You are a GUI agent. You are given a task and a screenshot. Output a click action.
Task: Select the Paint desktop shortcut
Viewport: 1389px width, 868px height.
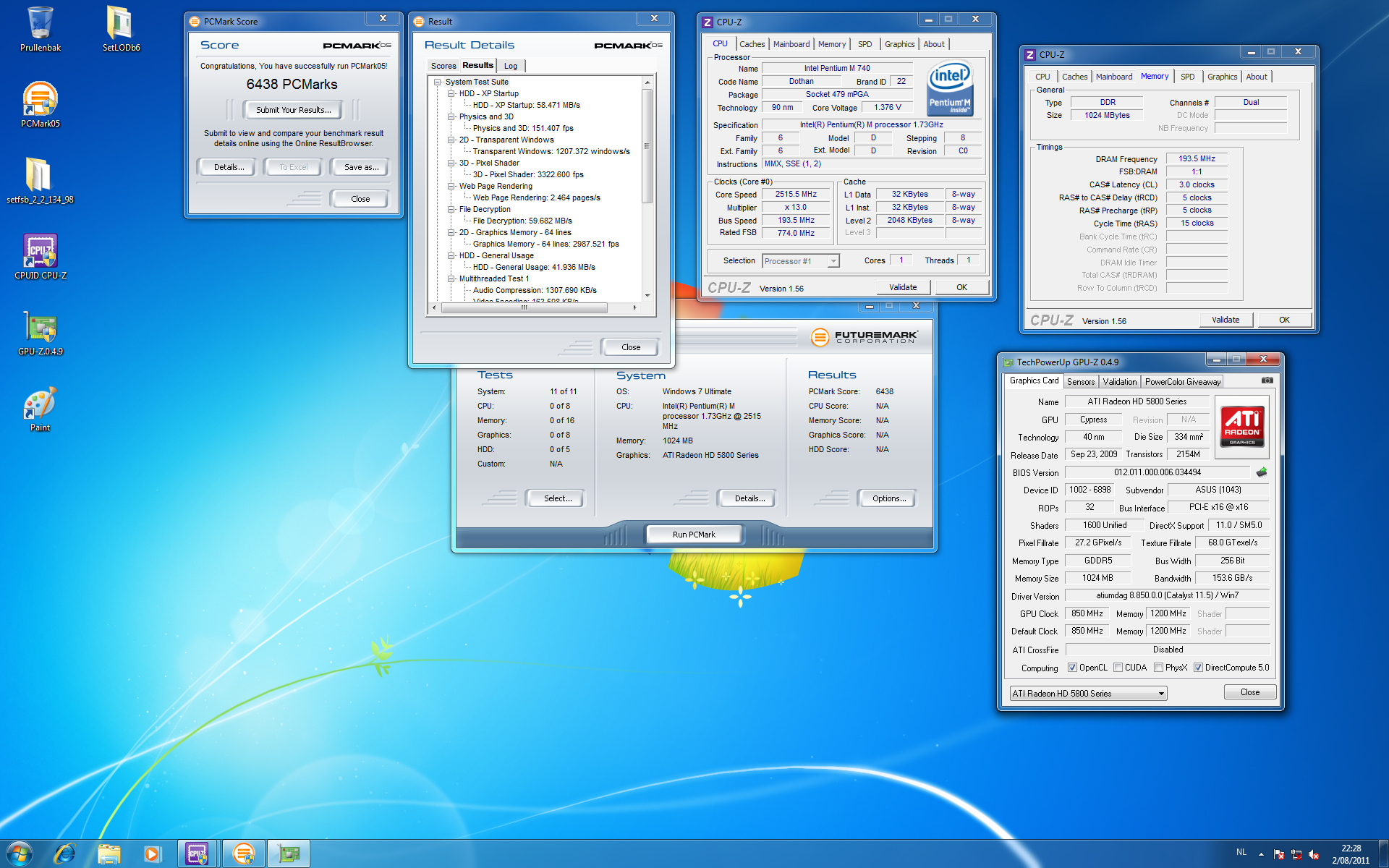[41, 409]
